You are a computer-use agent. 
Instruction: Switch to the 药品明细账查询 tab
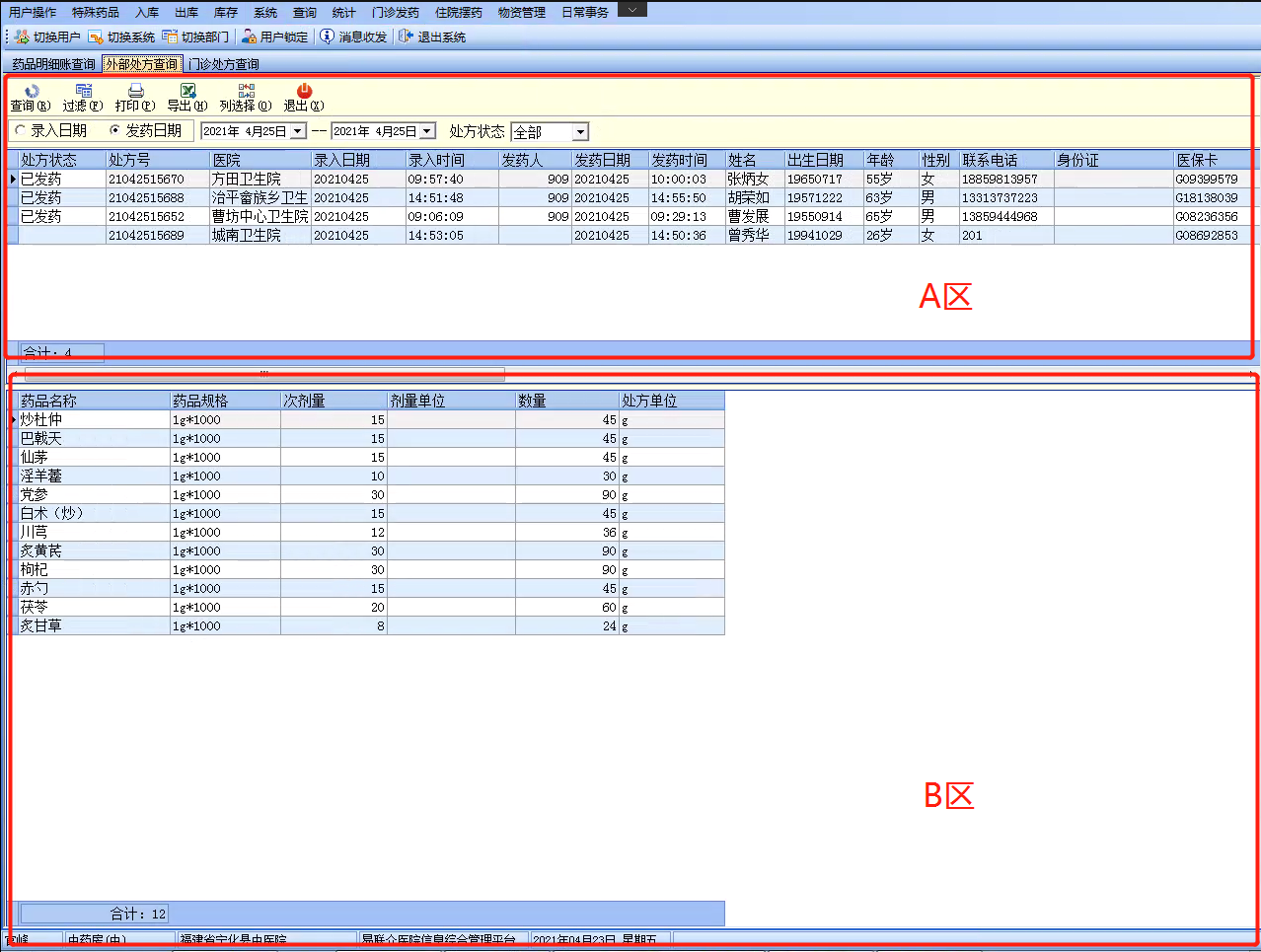53,64
